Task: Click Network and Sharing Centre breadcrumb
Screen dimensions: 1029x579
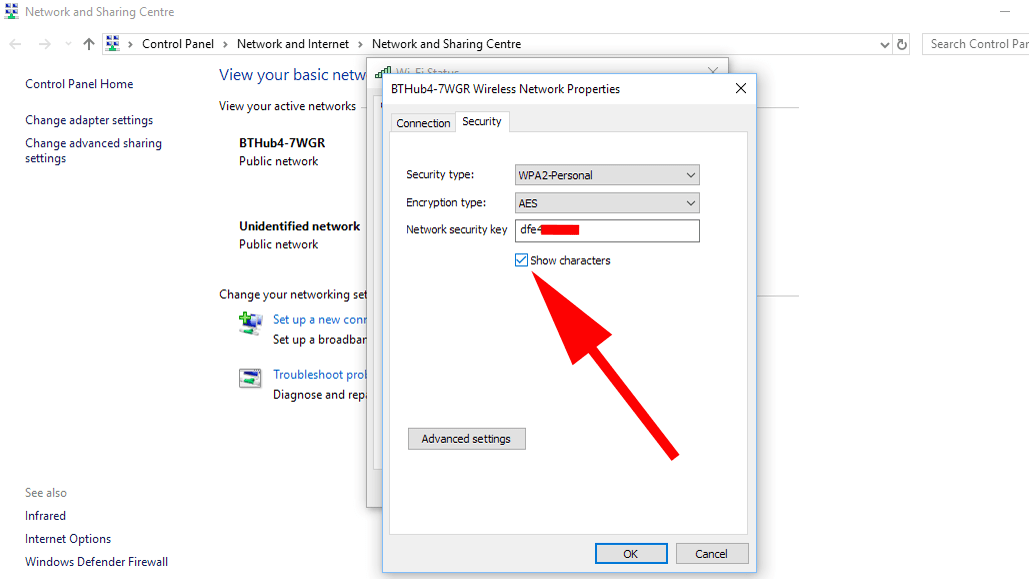Action: 446,44
